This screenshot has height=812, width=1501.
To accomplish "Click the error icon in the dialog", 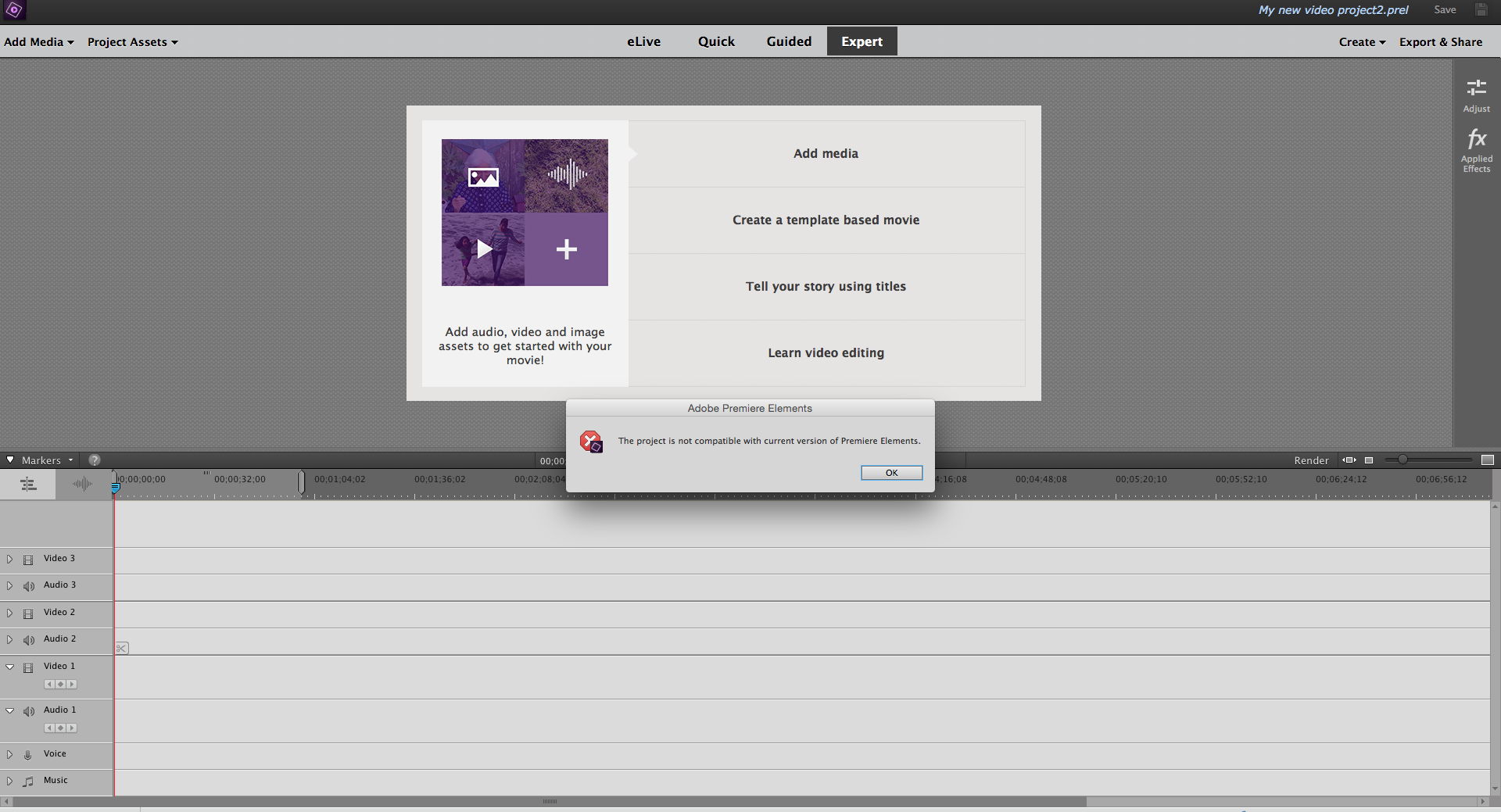I will (591, 442).
